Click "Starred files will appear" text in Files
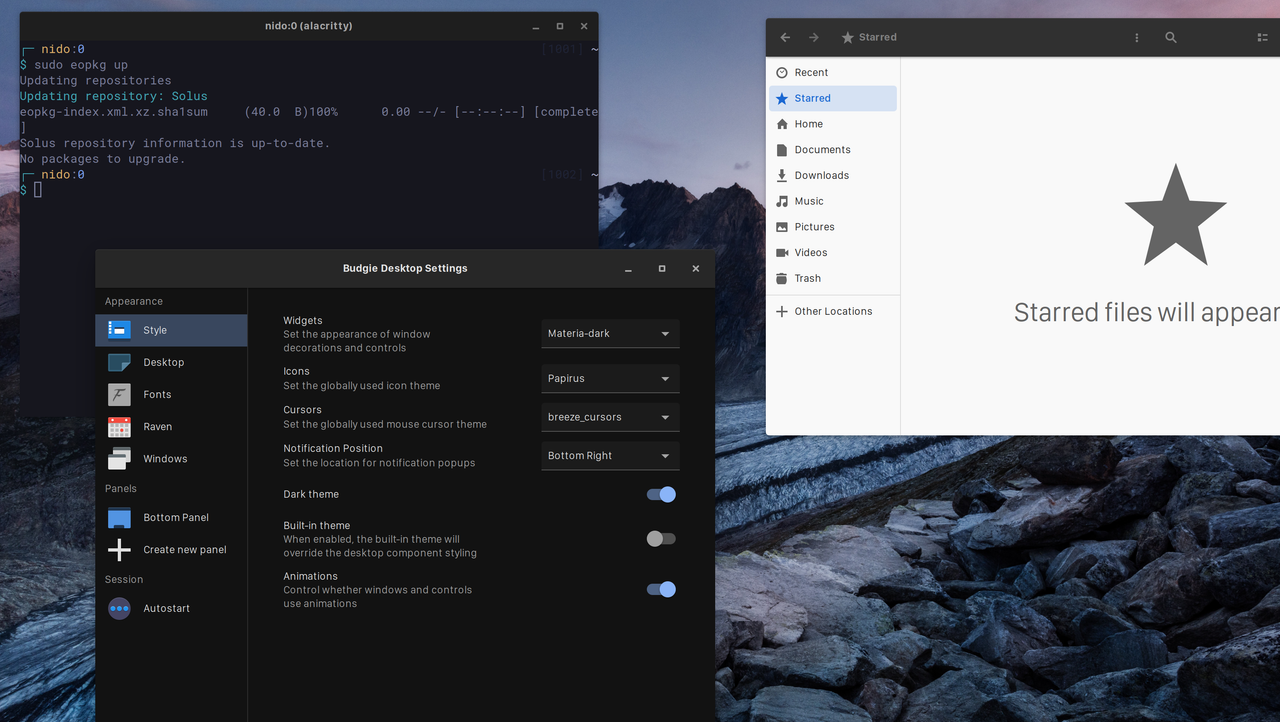The height and width of the screenshot is (722, 1280). [1146, 313]
